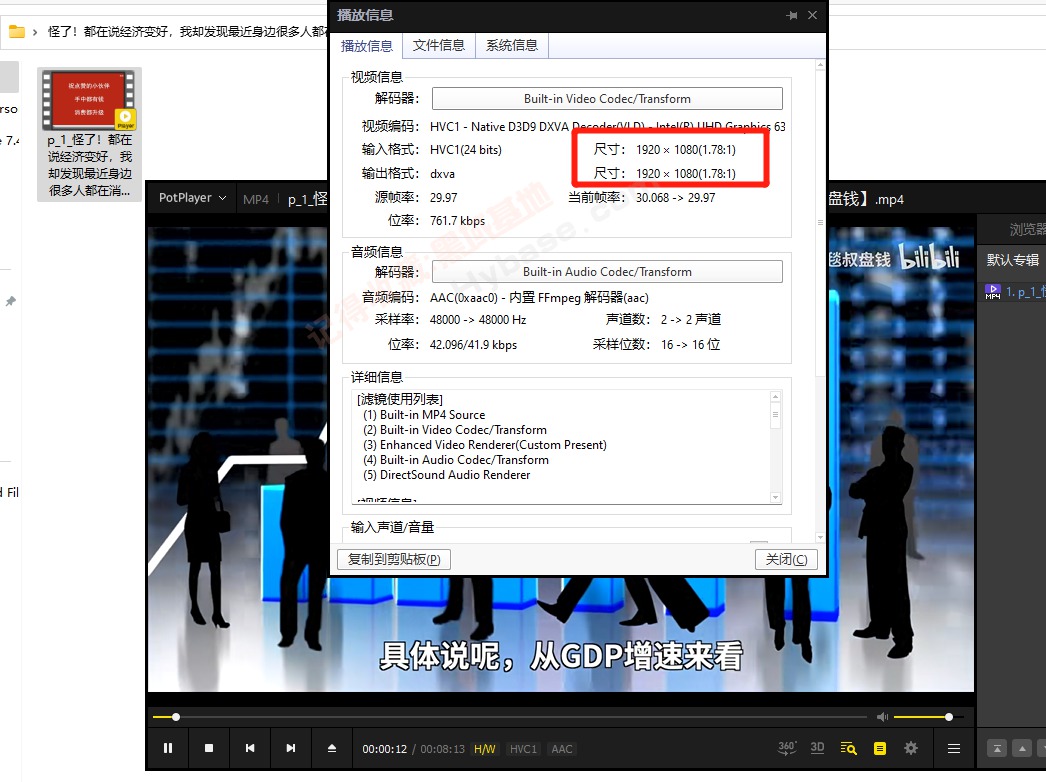Close the 播放信息 dialog with X

pyautogui.click(x=813, y=15)
